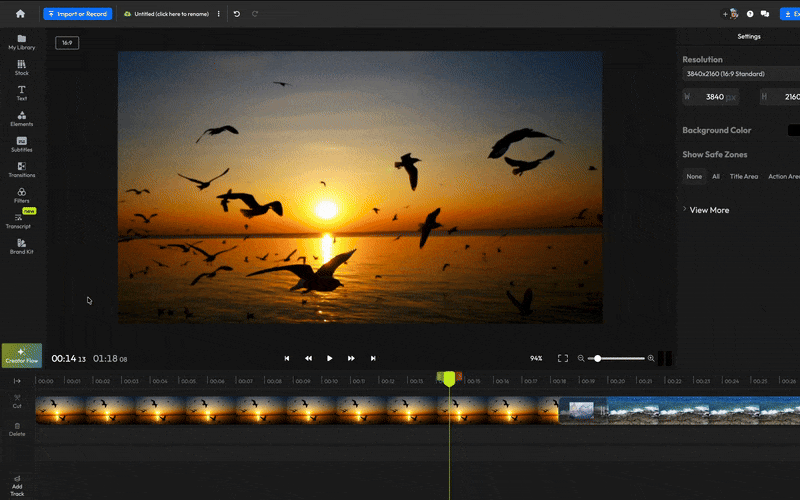800x500 pixels.
Task: Click the Creator Flow button
Action: coord(21,355)
